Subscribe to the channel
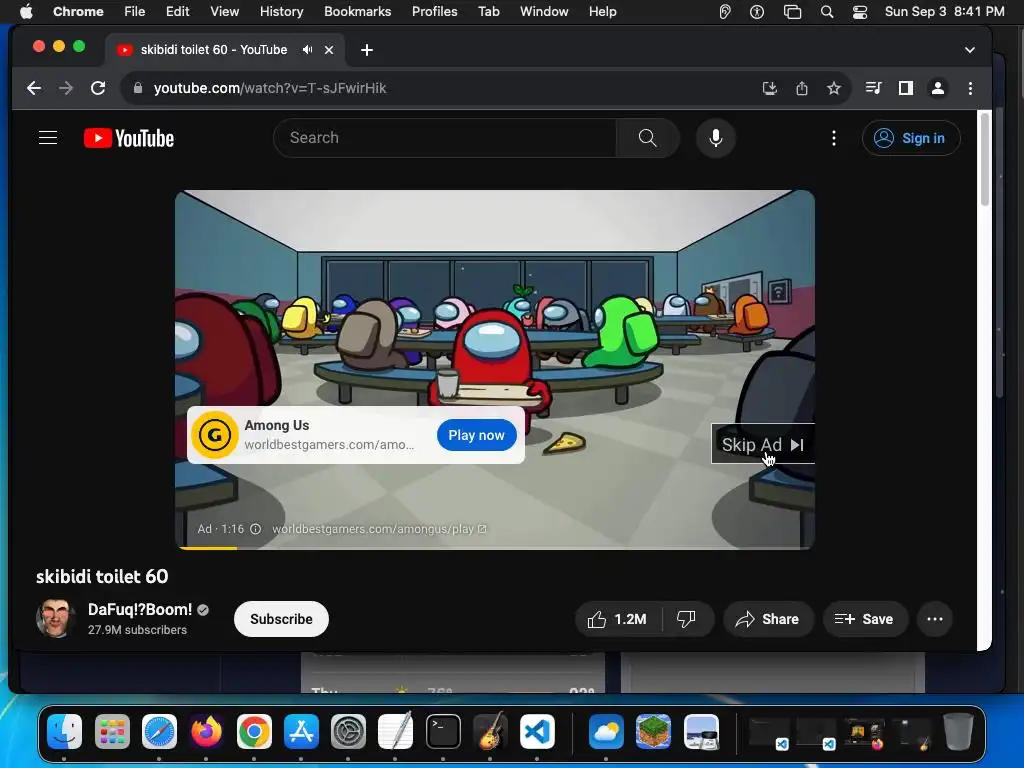 click(281, 619)
